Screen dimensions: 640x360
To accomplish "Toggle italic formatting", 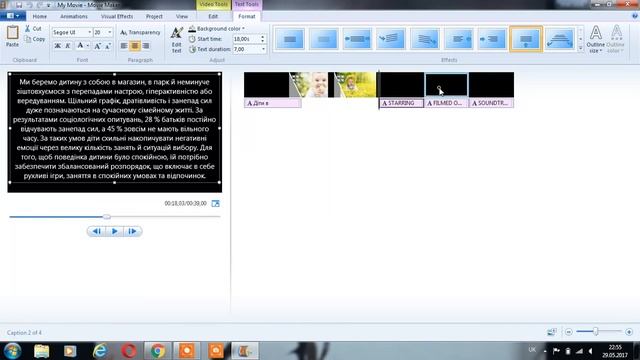I will point(68,46).
